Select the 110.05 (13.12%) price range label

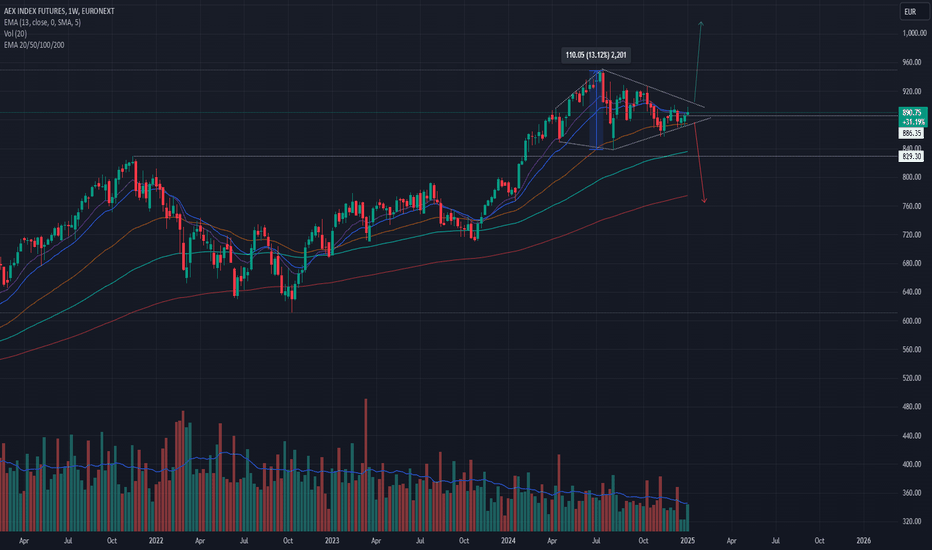point(596,55)
